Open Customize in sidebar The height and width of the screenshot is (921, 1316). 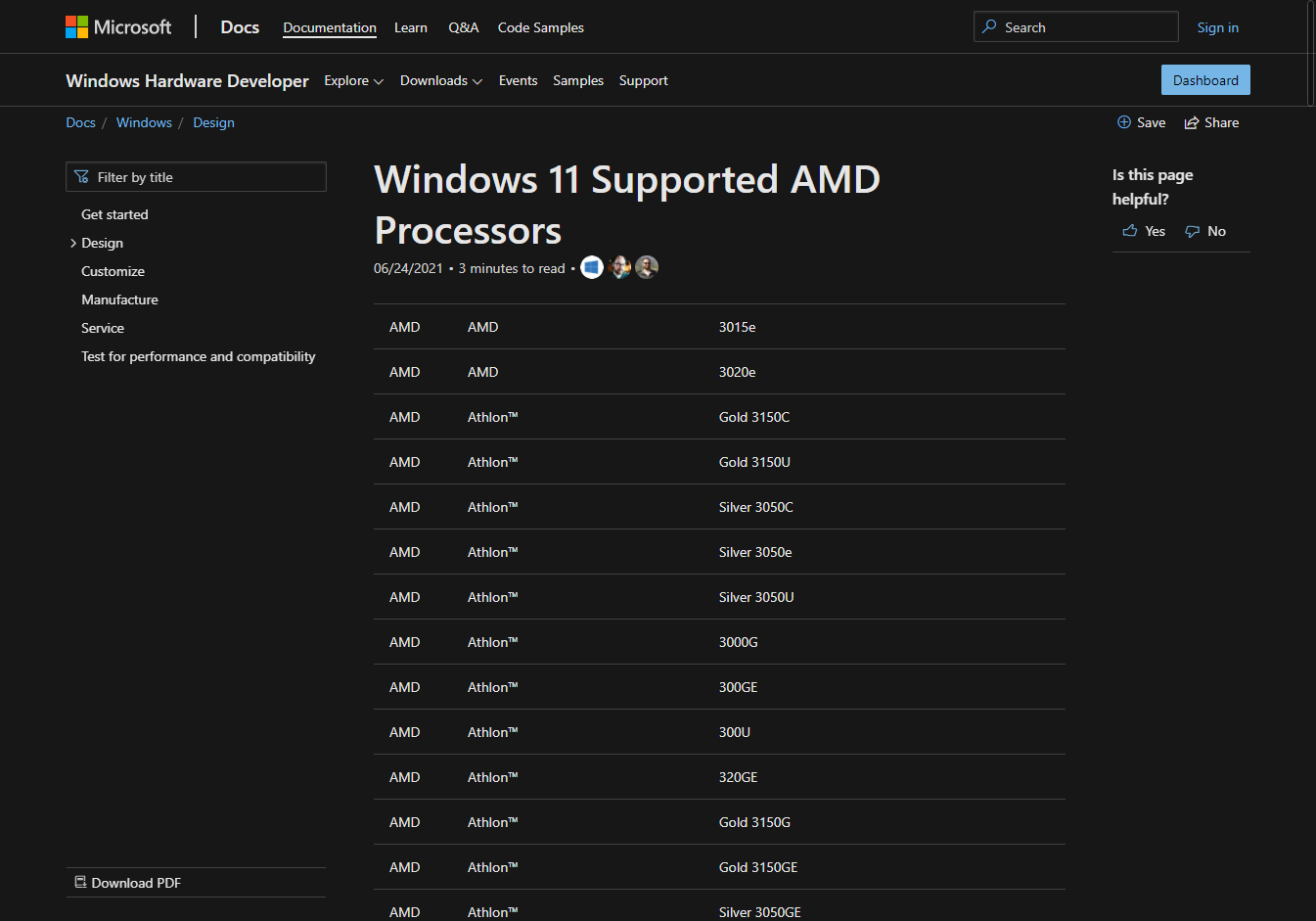(113, 271)
